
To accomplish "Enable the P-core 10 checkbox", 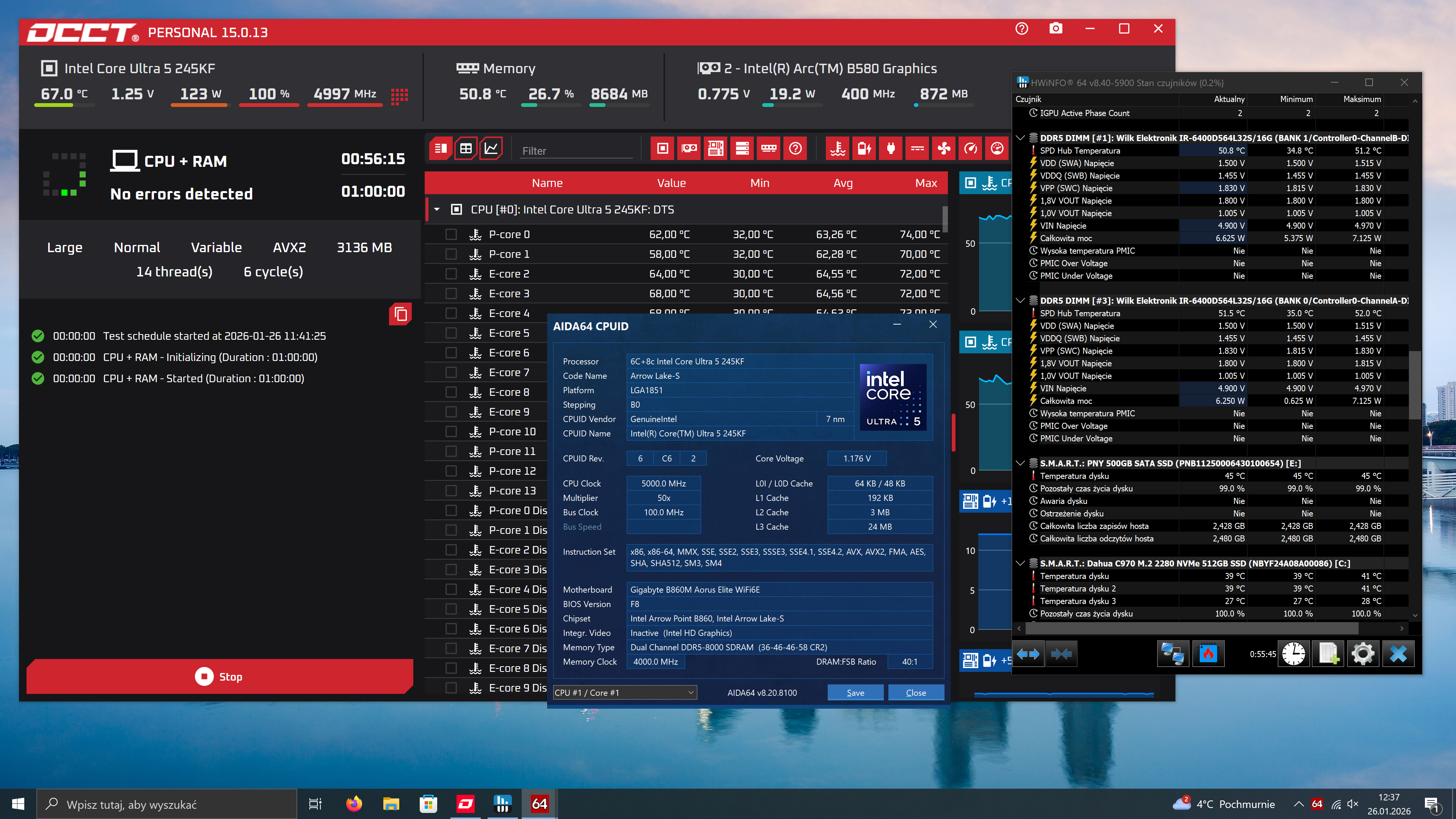I will pos(451,432).
